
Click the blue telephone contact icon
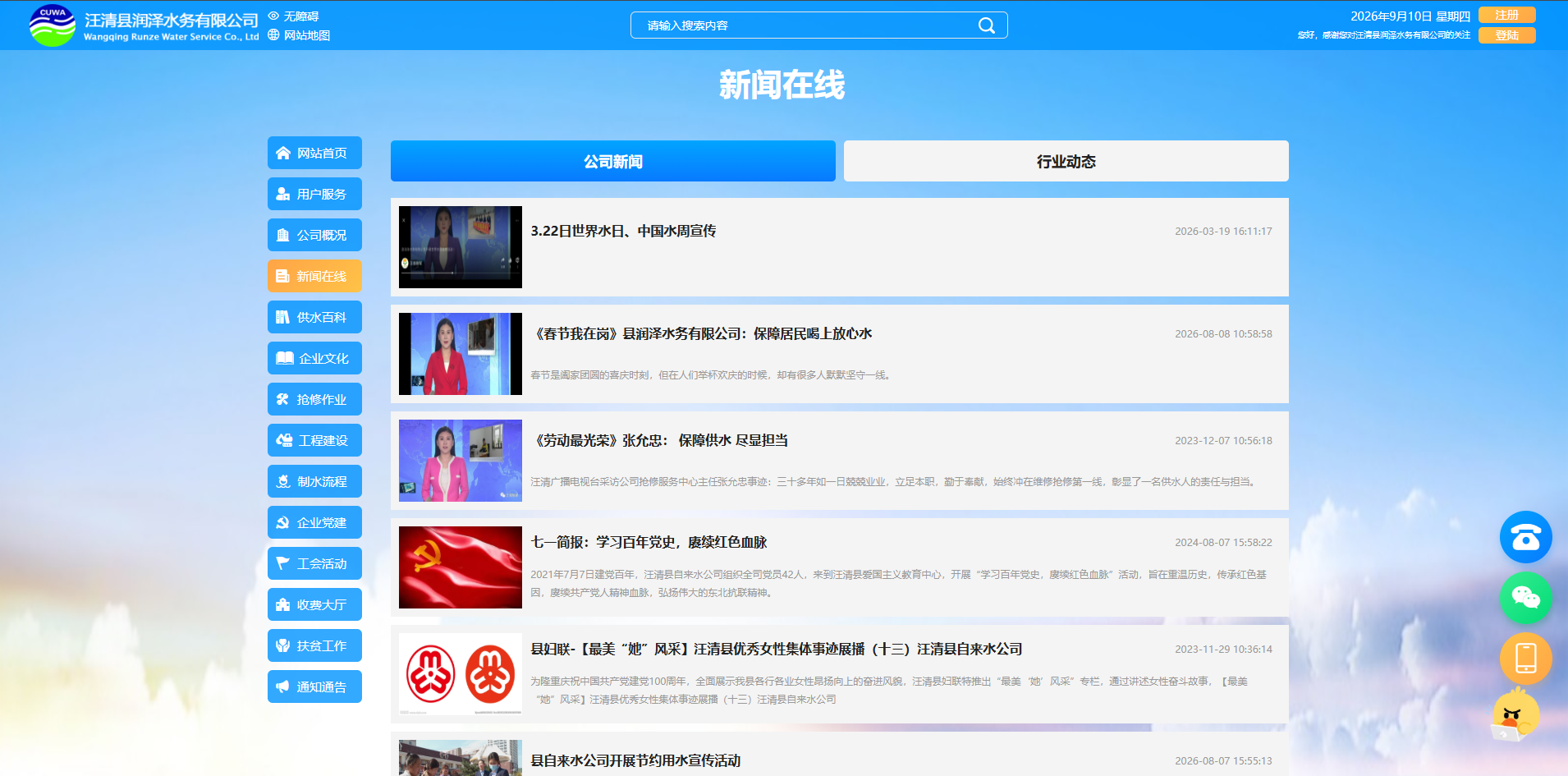click(1525, 537)
